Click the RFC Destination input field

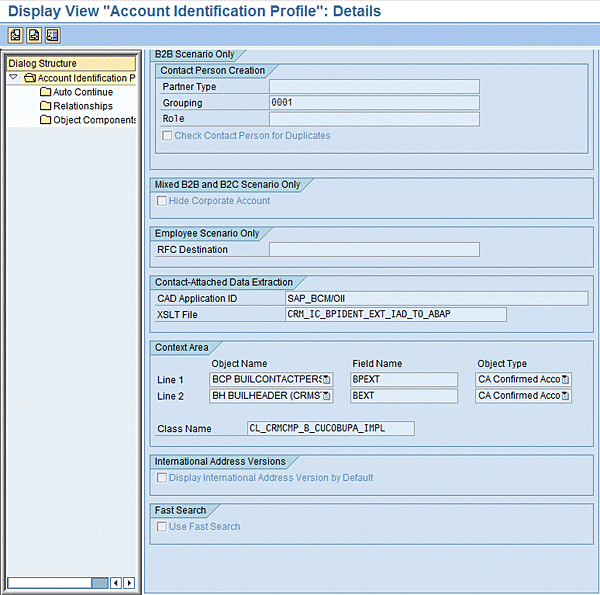point(373,250)
